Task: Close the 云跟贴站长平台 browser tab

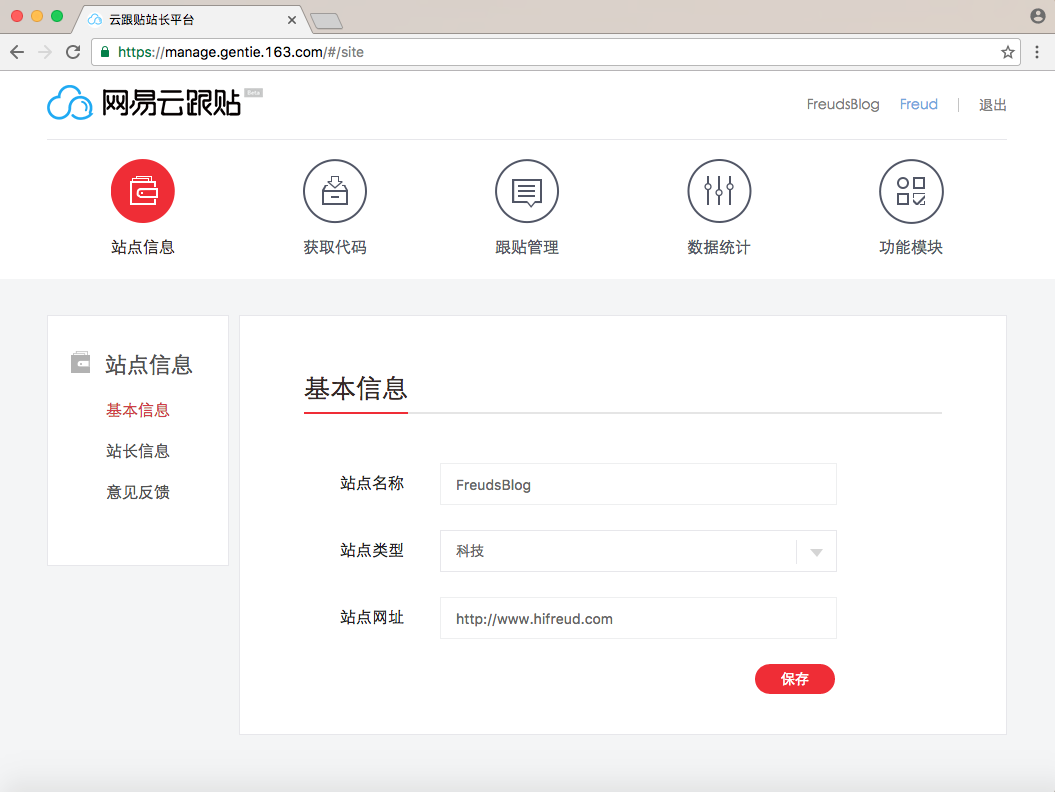Action: click(x=291, y=19)
